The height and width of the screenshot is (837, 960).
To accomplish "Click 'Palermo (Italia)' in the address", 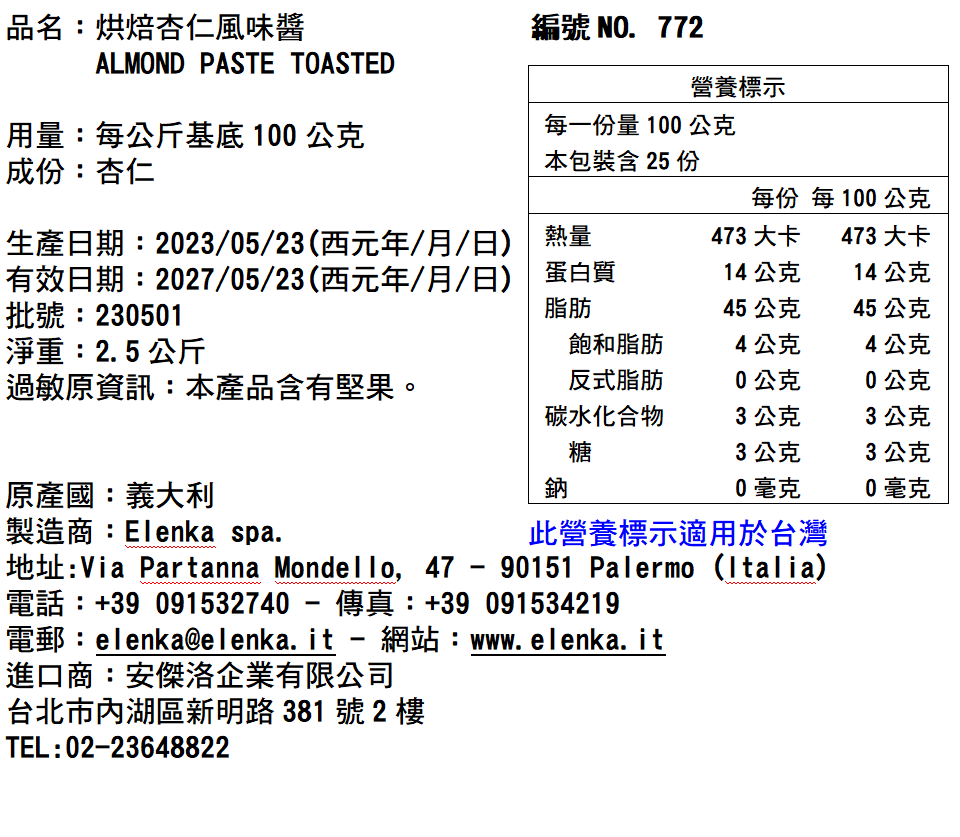I will [708, 568].
